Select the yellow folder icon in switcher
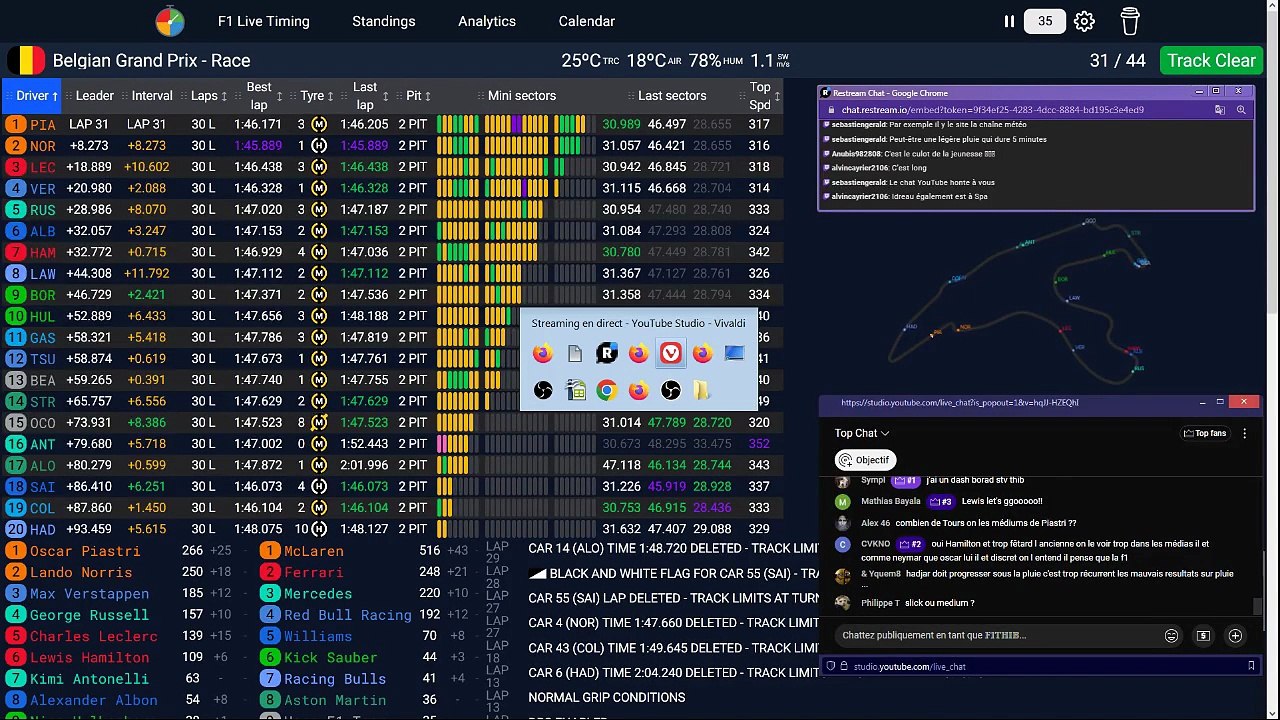The image size is (1280, 720). coord(702,390)
